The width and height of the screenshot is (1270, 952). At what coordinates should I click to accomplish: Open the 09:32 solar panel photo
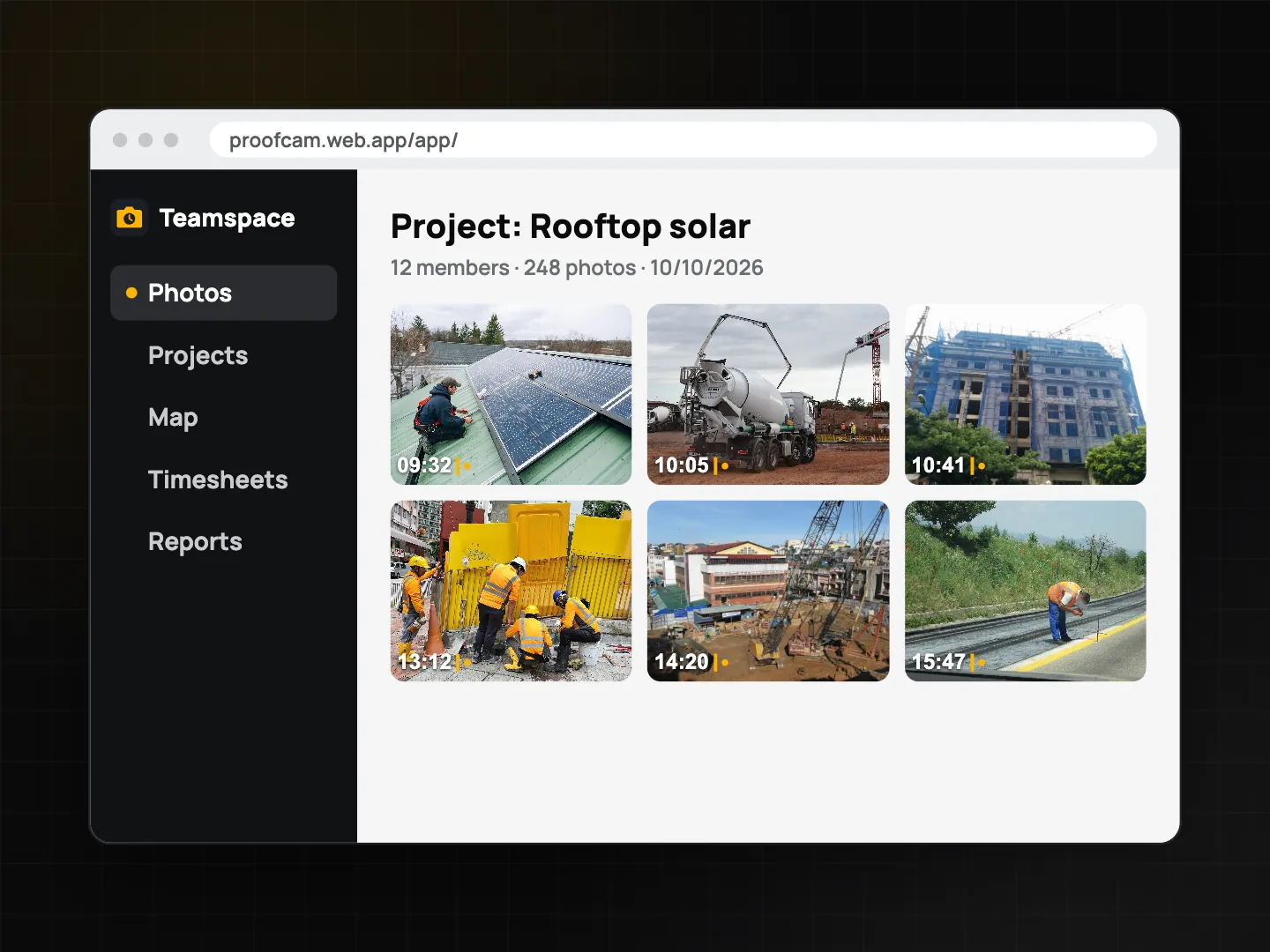[512, 394]
